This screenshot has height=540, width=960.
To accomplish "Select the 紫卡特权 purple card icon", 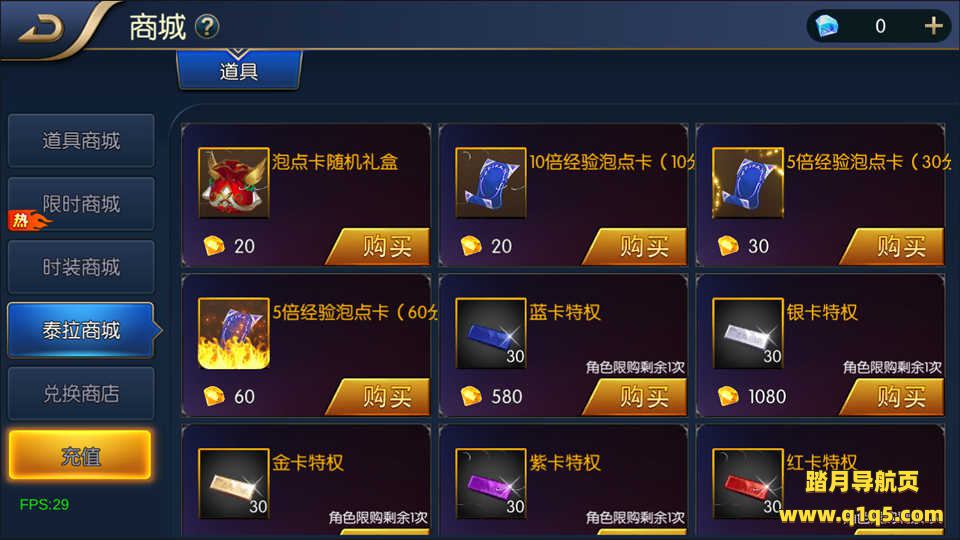I will coord(491,484).
